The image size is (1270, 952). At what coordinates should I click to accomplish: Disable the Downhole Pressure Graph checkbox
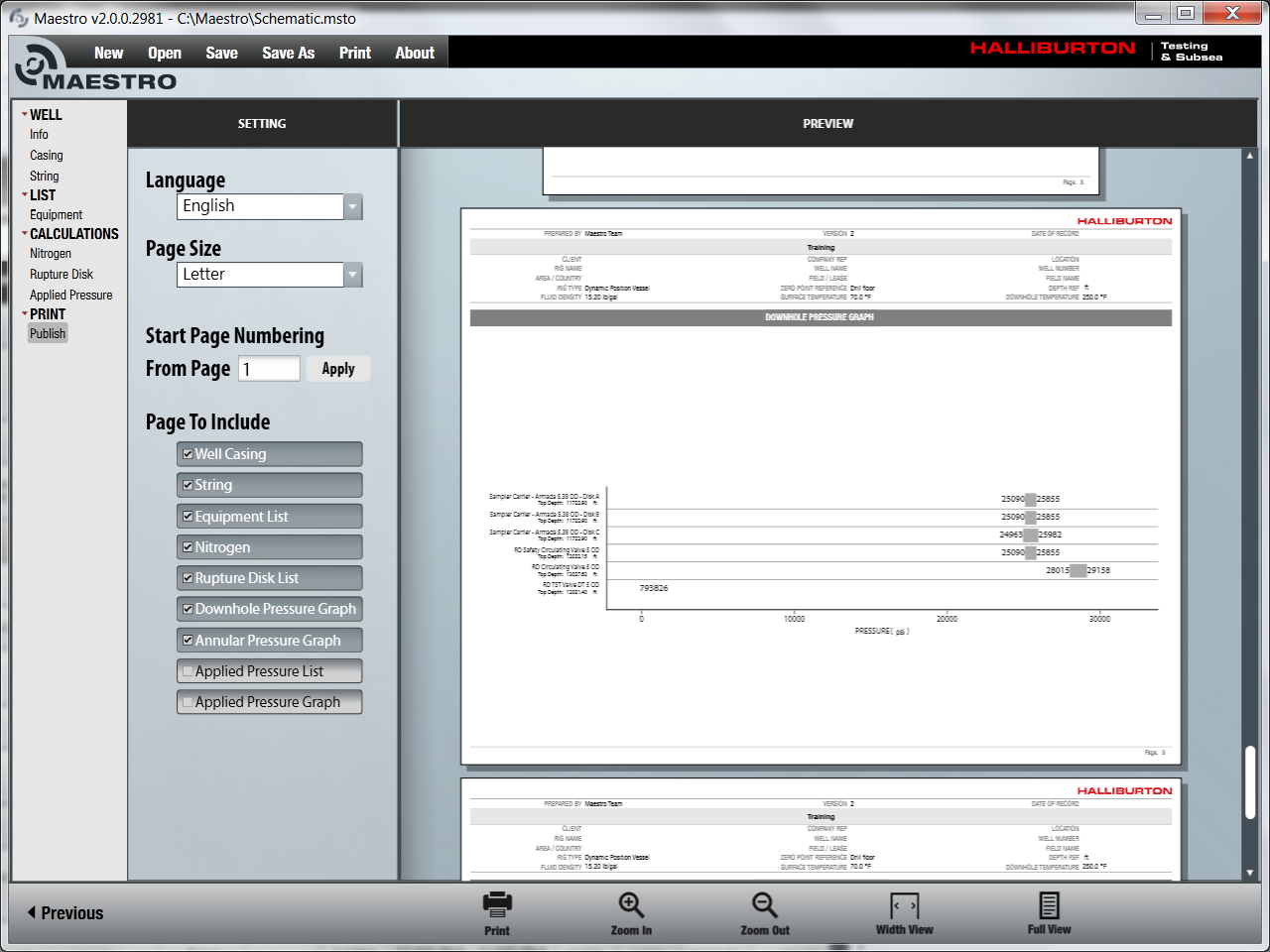point(188,609)
